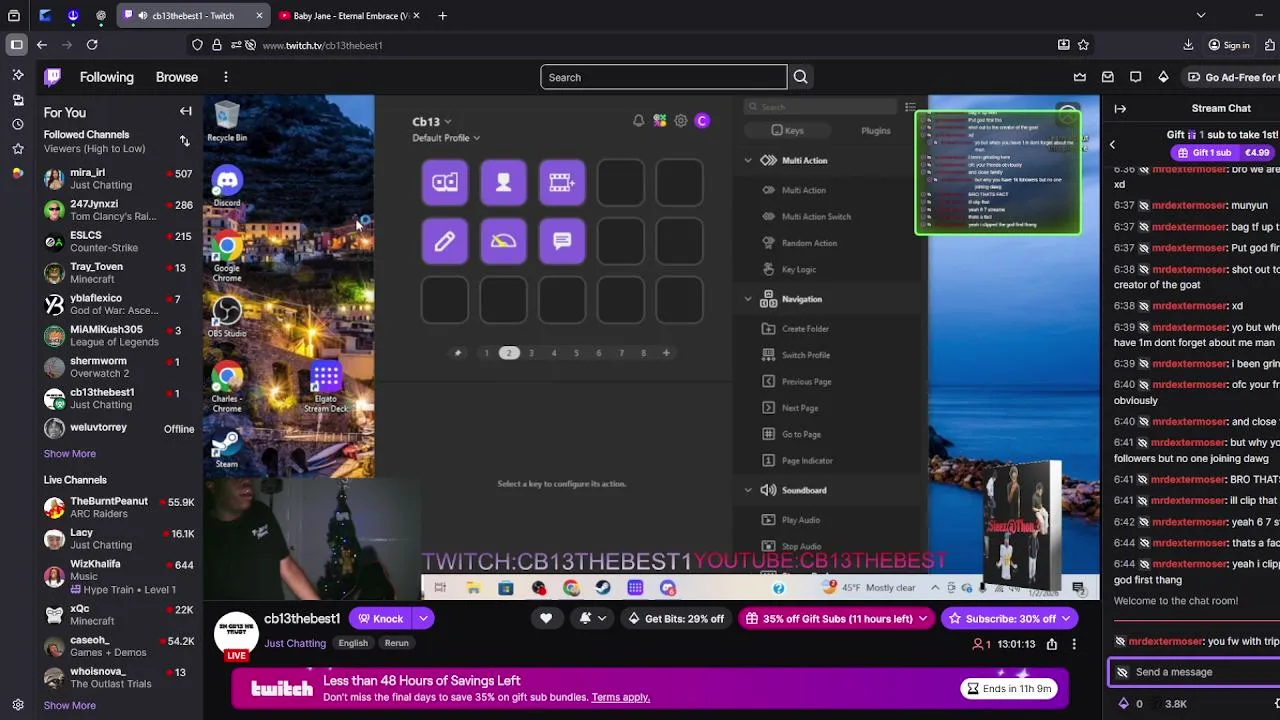Click the address bar URL
The image size is (1280, 720).
322,45
